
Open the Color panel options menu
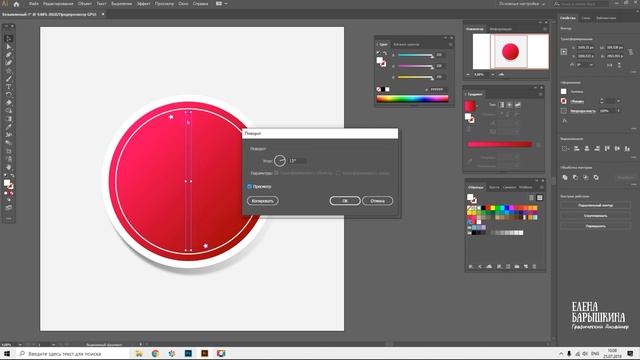451,44
